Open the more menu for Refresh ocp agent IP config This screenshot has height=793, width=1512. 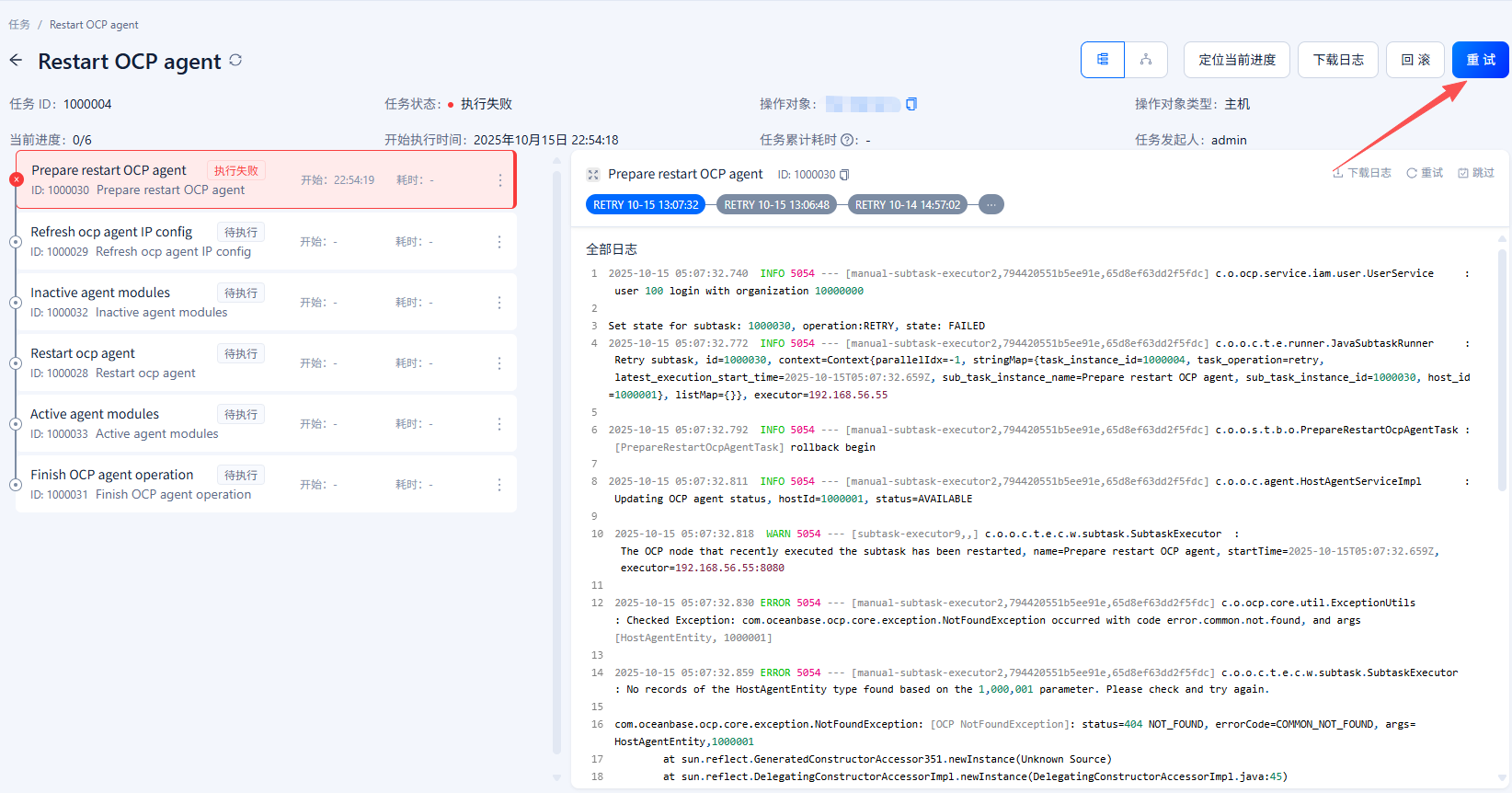pos(499,242)
